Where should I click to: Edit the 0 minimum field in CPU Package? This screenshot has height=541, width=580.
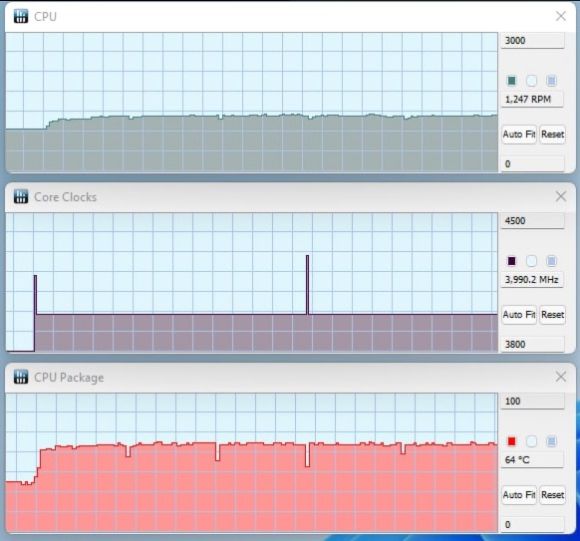[533, 524]
